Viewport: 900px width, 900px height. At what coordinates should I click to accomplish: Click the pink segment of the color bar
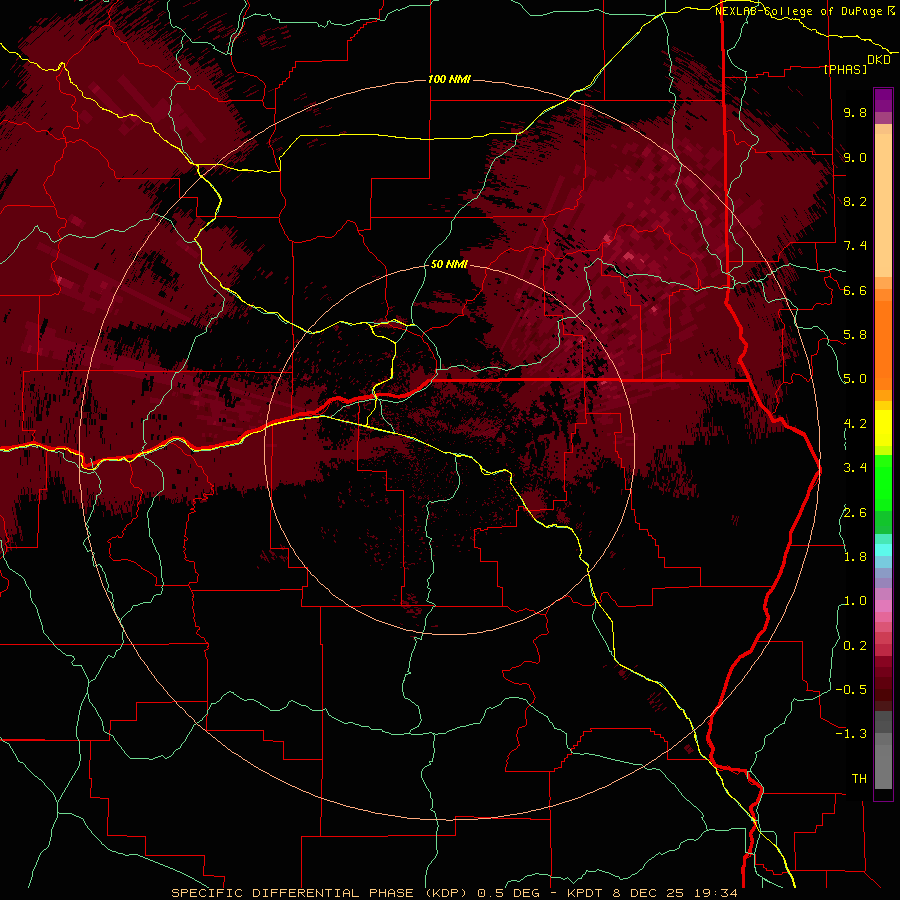coord(883,606)
